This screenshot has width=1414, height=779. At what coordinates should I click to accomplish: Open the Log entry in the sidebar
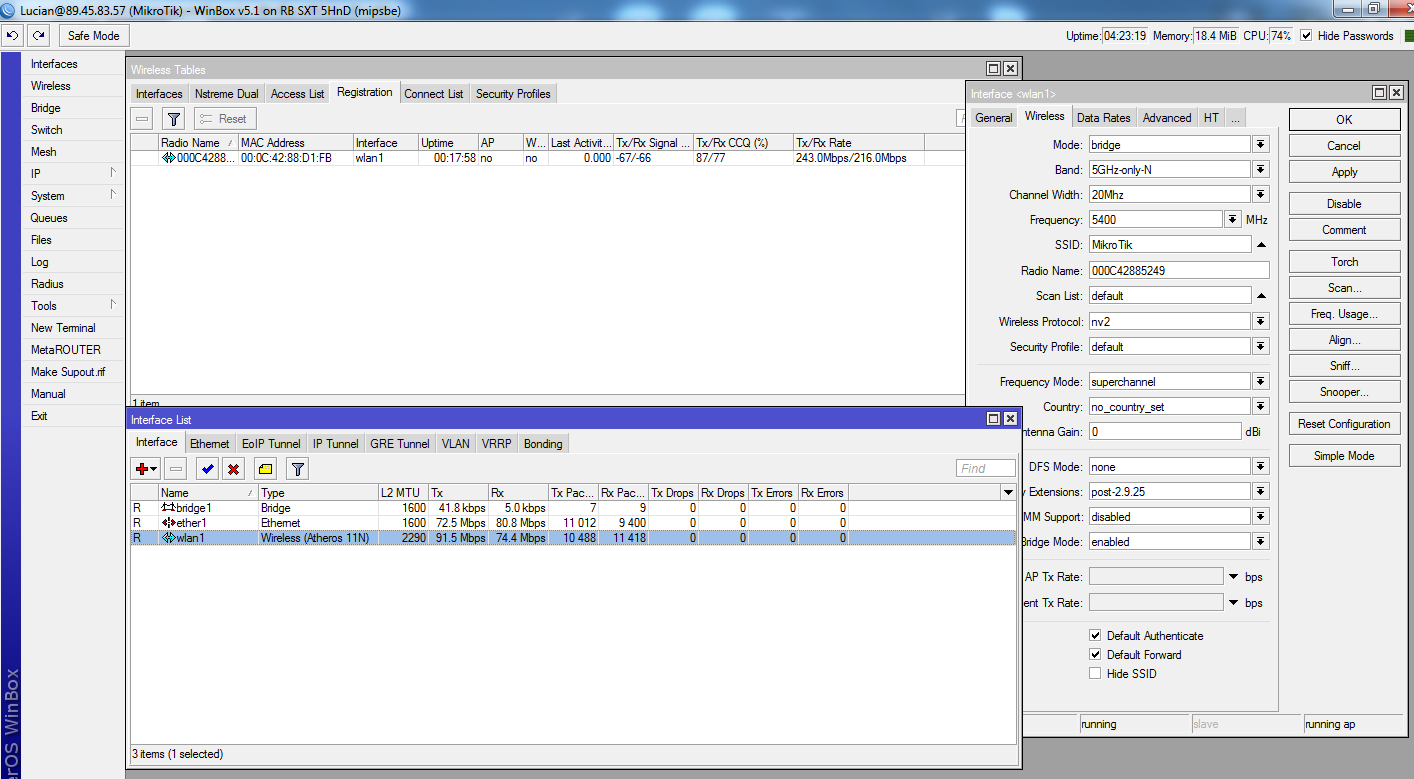(40, 262)
